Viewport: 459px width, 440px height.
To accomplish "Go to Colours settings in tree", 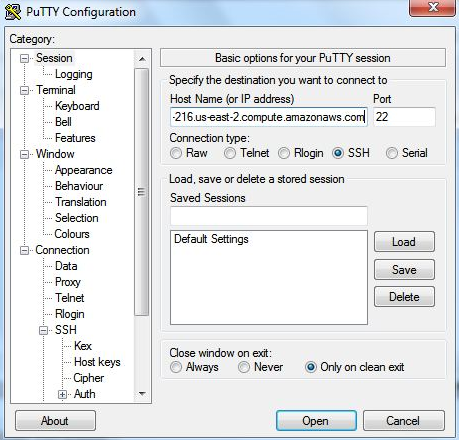I will 72,234.
